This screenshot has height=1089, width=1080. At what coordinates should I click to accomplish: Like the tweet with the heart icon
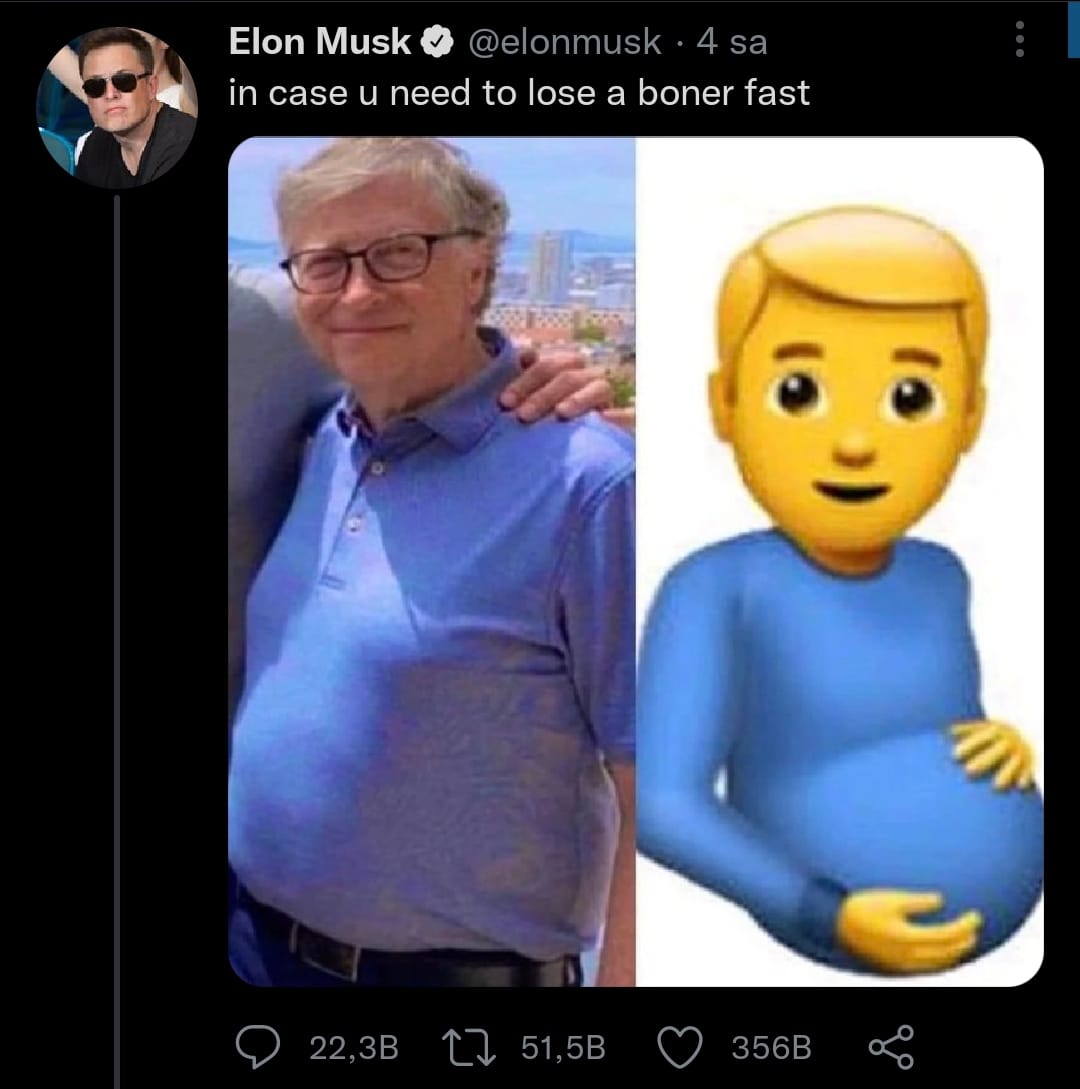[x=682, y=1047]
